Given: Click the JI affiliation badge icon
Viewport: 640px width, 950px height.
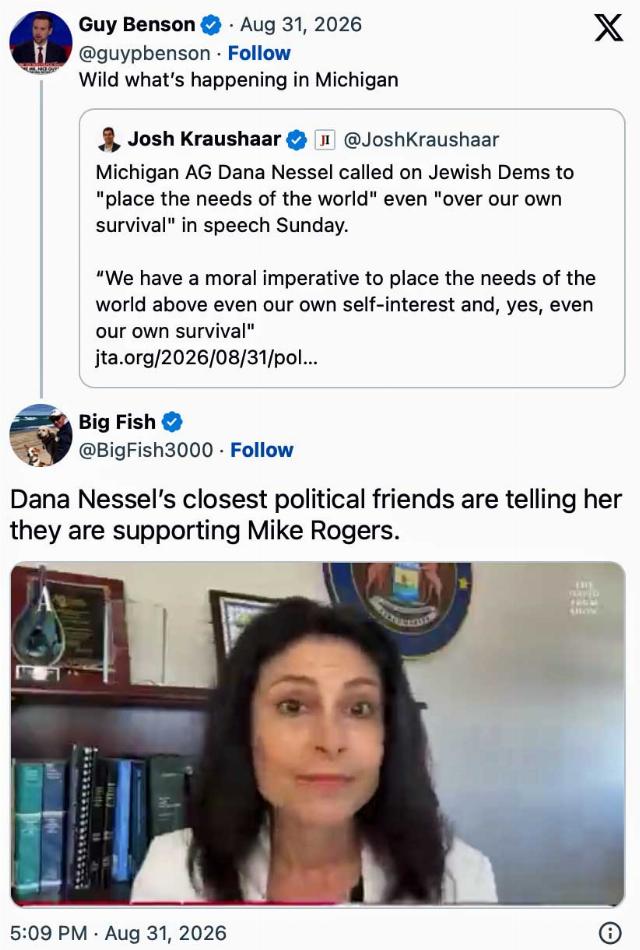Looking at the screenshot, I should (325, 140).
